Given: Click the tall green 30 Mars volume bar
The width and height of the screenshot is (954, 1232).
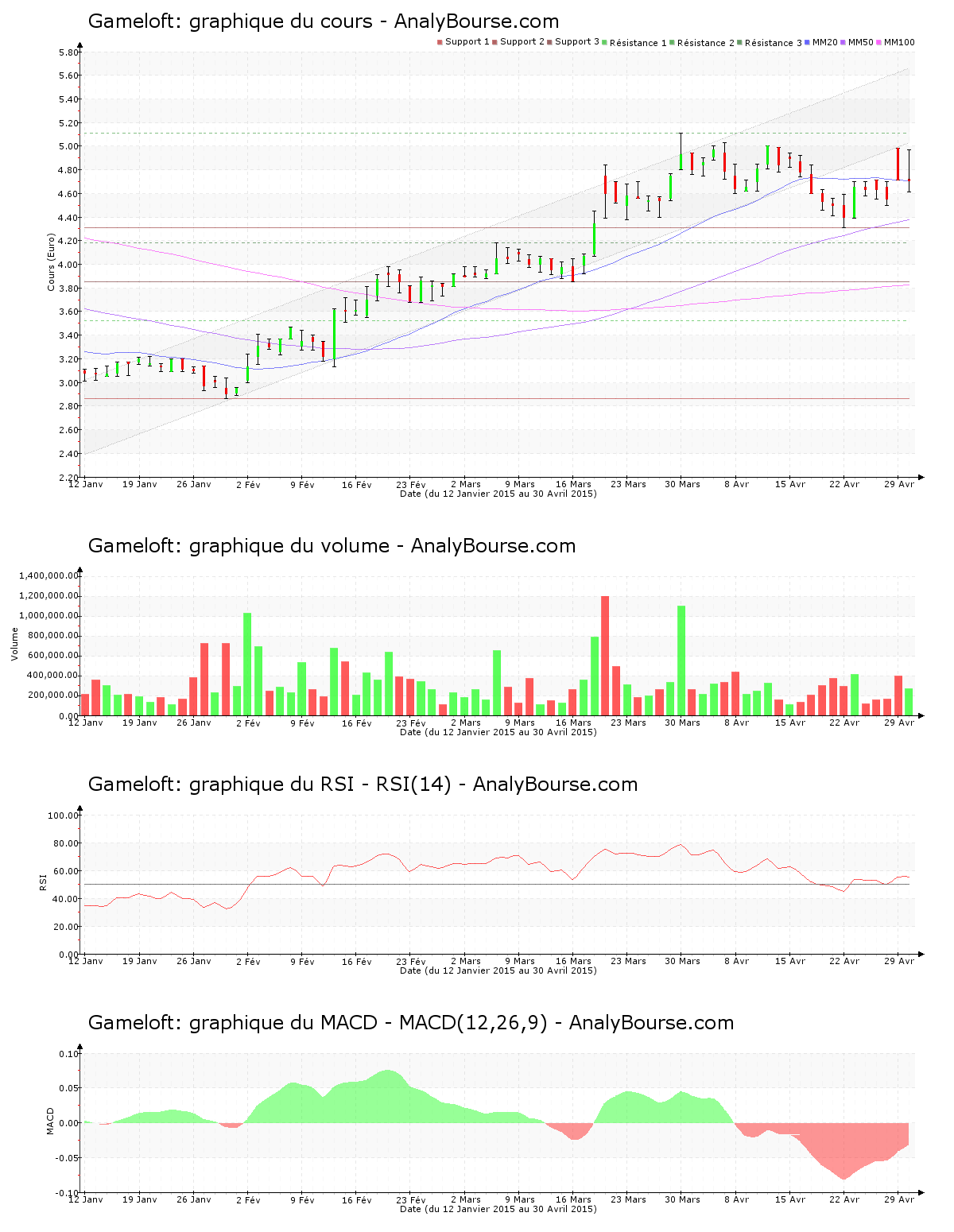Looking at the screenshot, I should [681, 661].
